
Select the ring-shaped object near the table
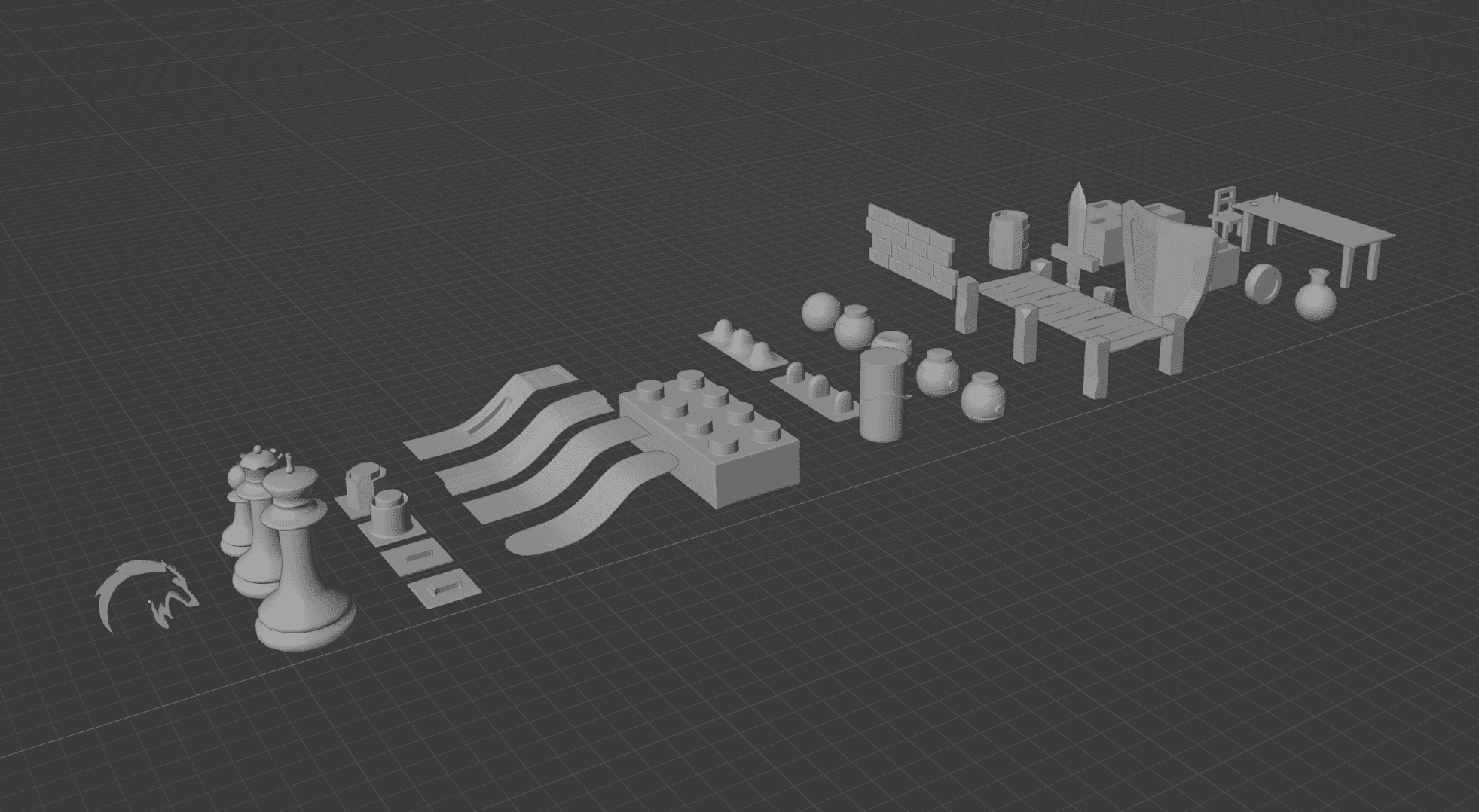[1263, 283]
